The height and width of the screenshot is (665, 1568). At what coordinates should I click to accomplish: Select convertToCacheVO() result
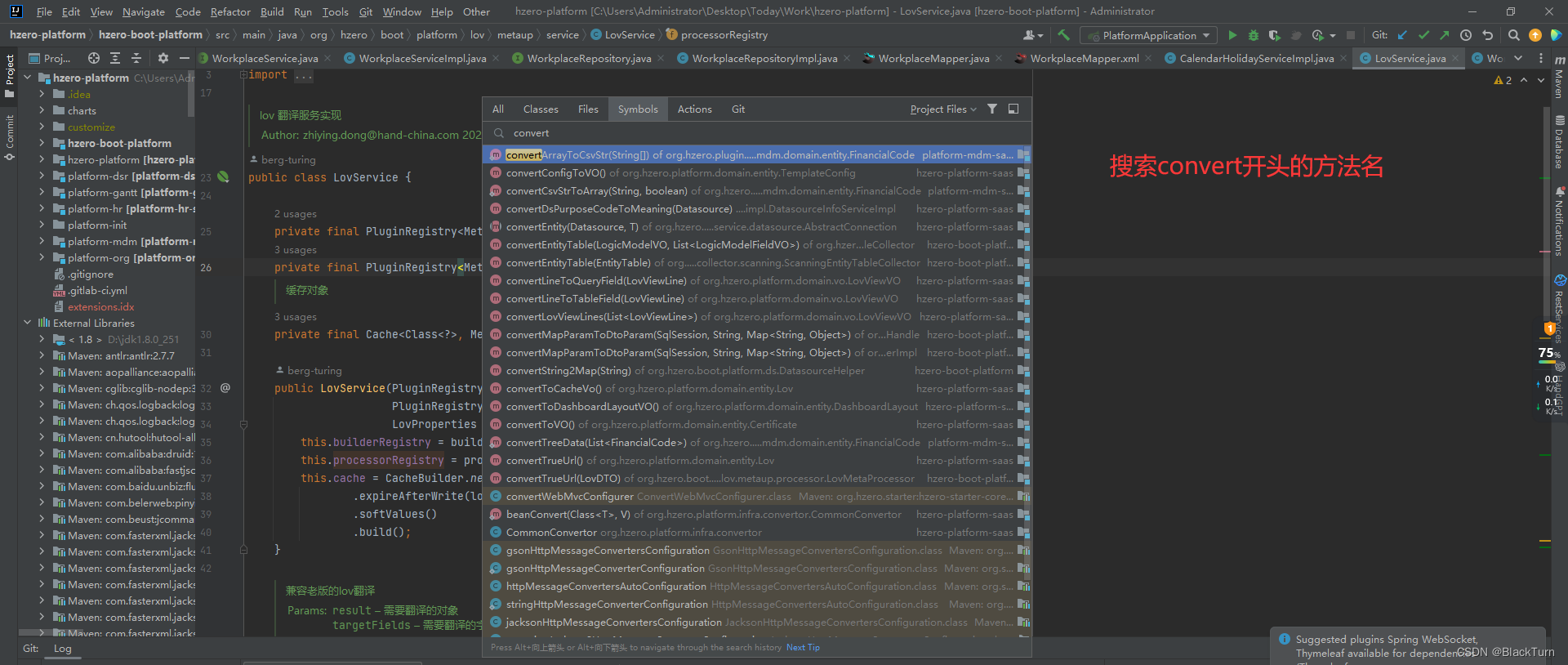(x=756, y=388)
